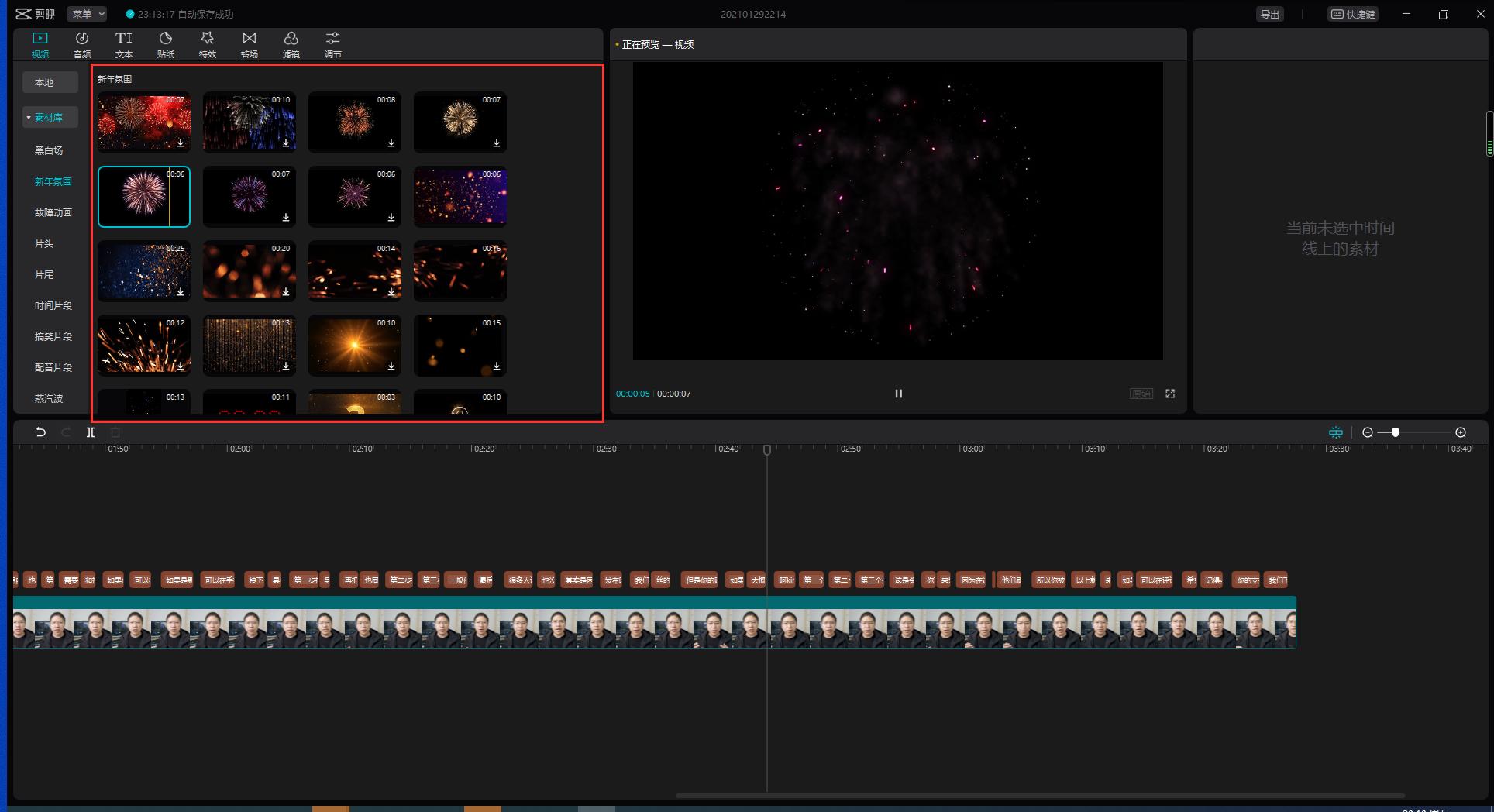
Task: Open the 滤镜 filters panel
Action: pyautogui.click(x=291, y=44)
